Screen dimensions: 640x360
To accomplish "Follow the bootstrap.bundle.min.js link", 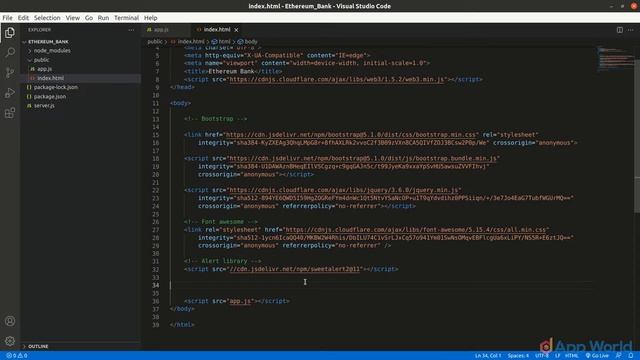I will click(x=363, y=158).
